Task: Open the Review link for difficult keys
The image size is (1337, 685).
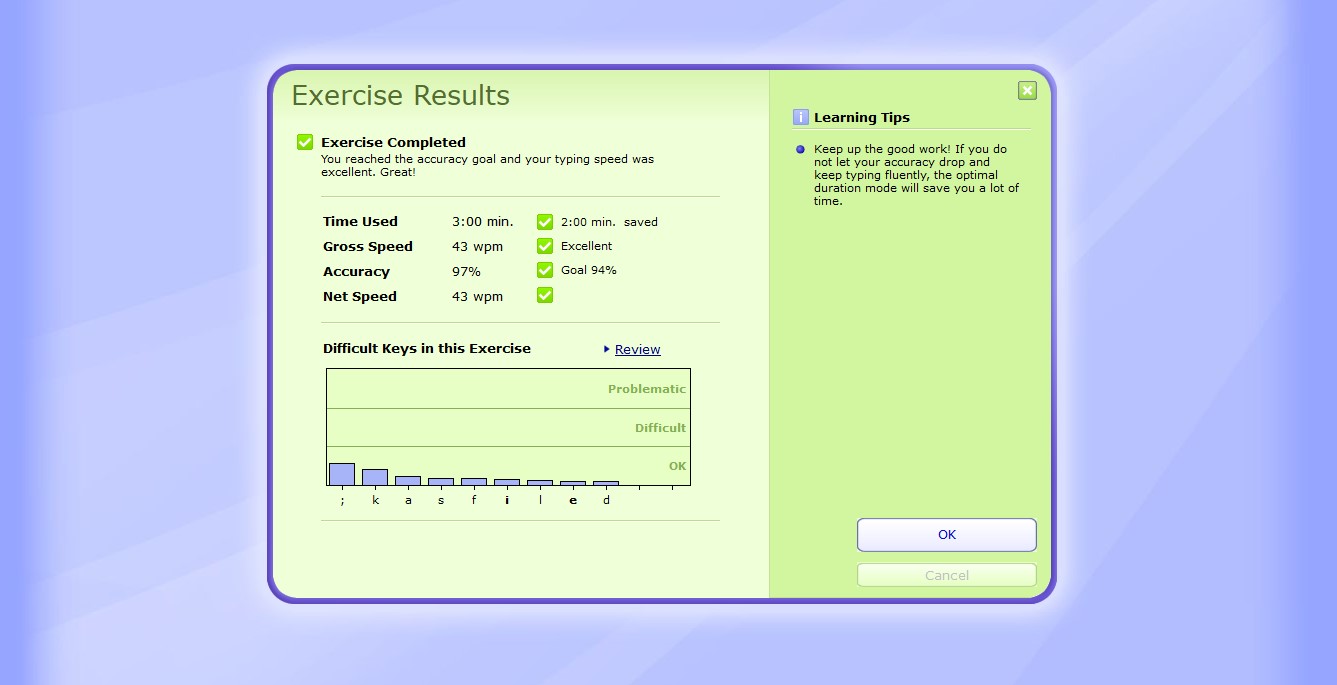Action: (x=637, y=349)
